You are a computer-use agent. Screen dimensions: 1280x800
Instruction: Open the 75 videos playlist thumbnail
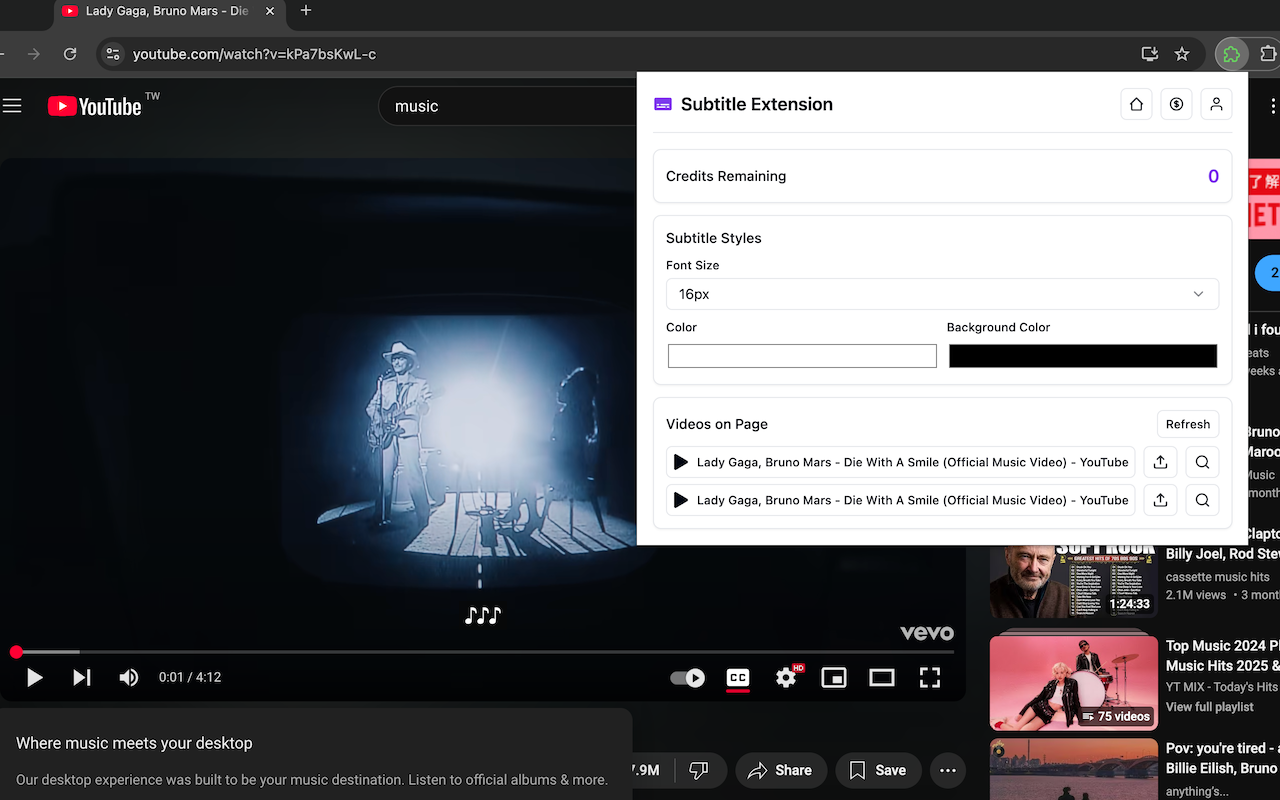1072,682
